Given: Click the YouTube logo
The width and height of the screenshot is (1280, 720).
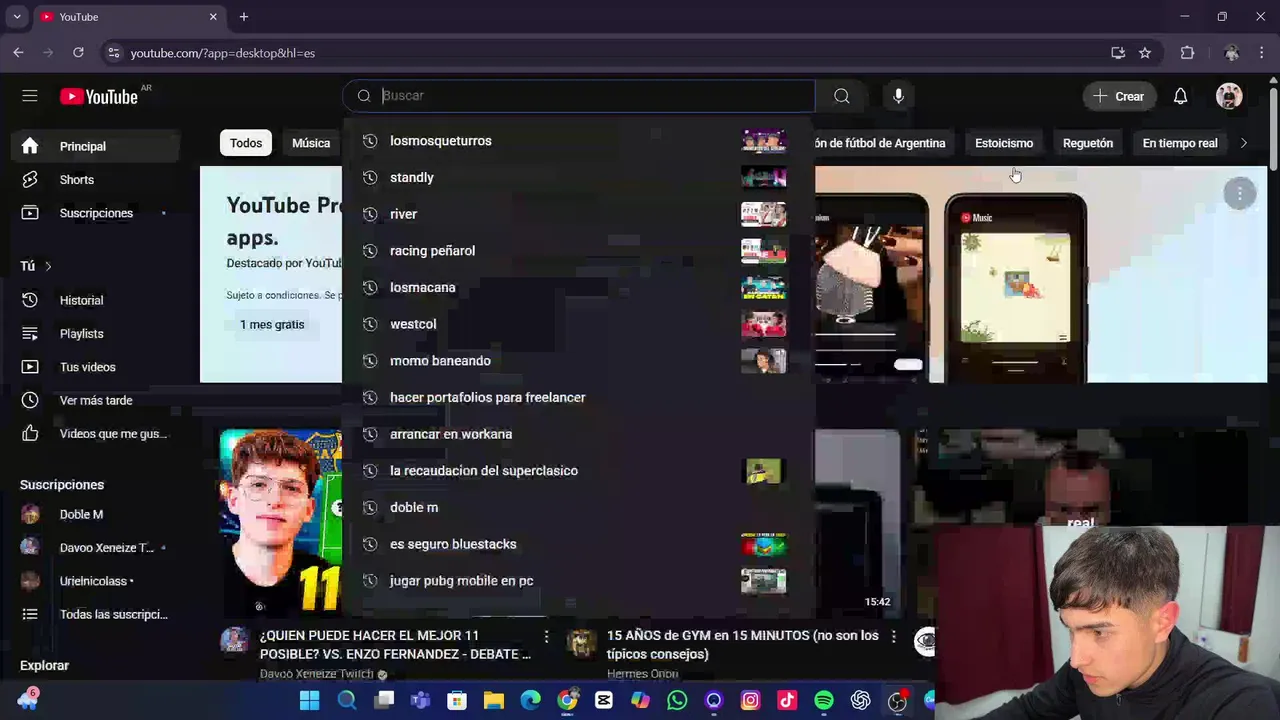Looking at the screenshot, I should (99, 96).
